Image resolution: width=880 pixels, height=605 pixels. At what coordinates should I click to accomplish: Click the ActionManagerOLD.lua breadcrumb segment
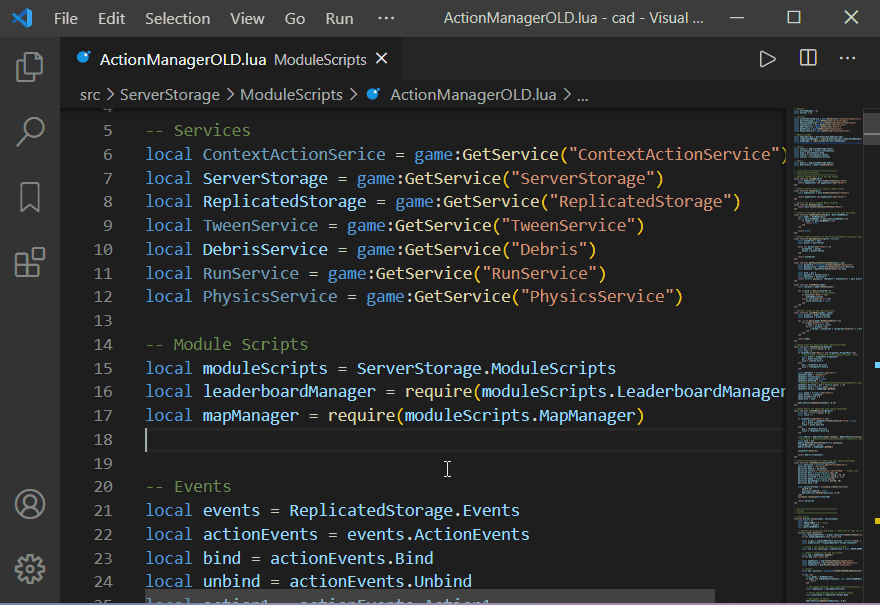pos(473,95)
